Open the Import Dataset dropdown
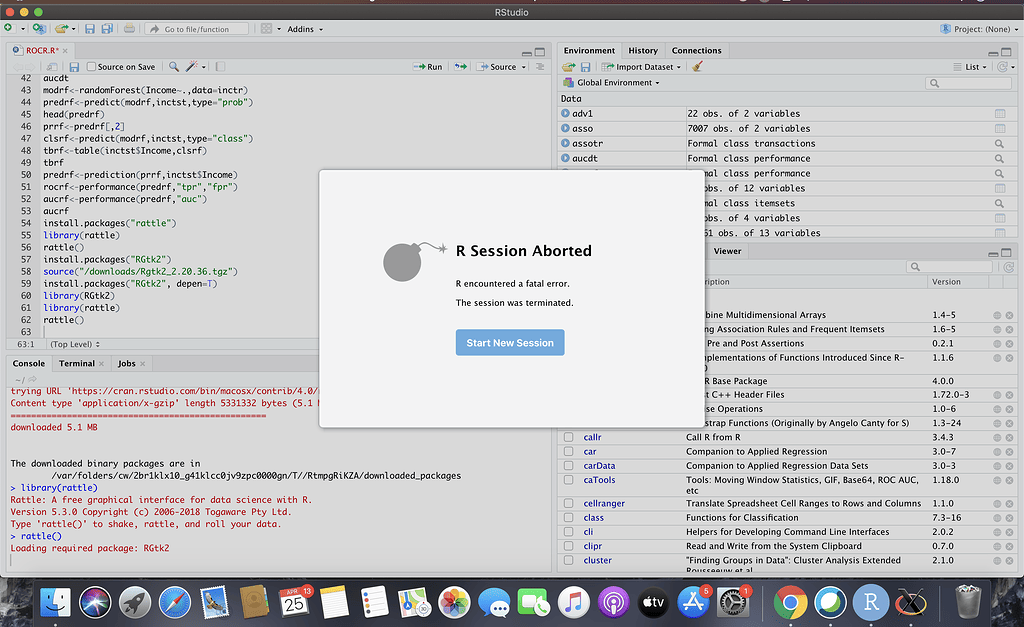The width and height of the screenshot is (1024, 627). tap(641, 67)
